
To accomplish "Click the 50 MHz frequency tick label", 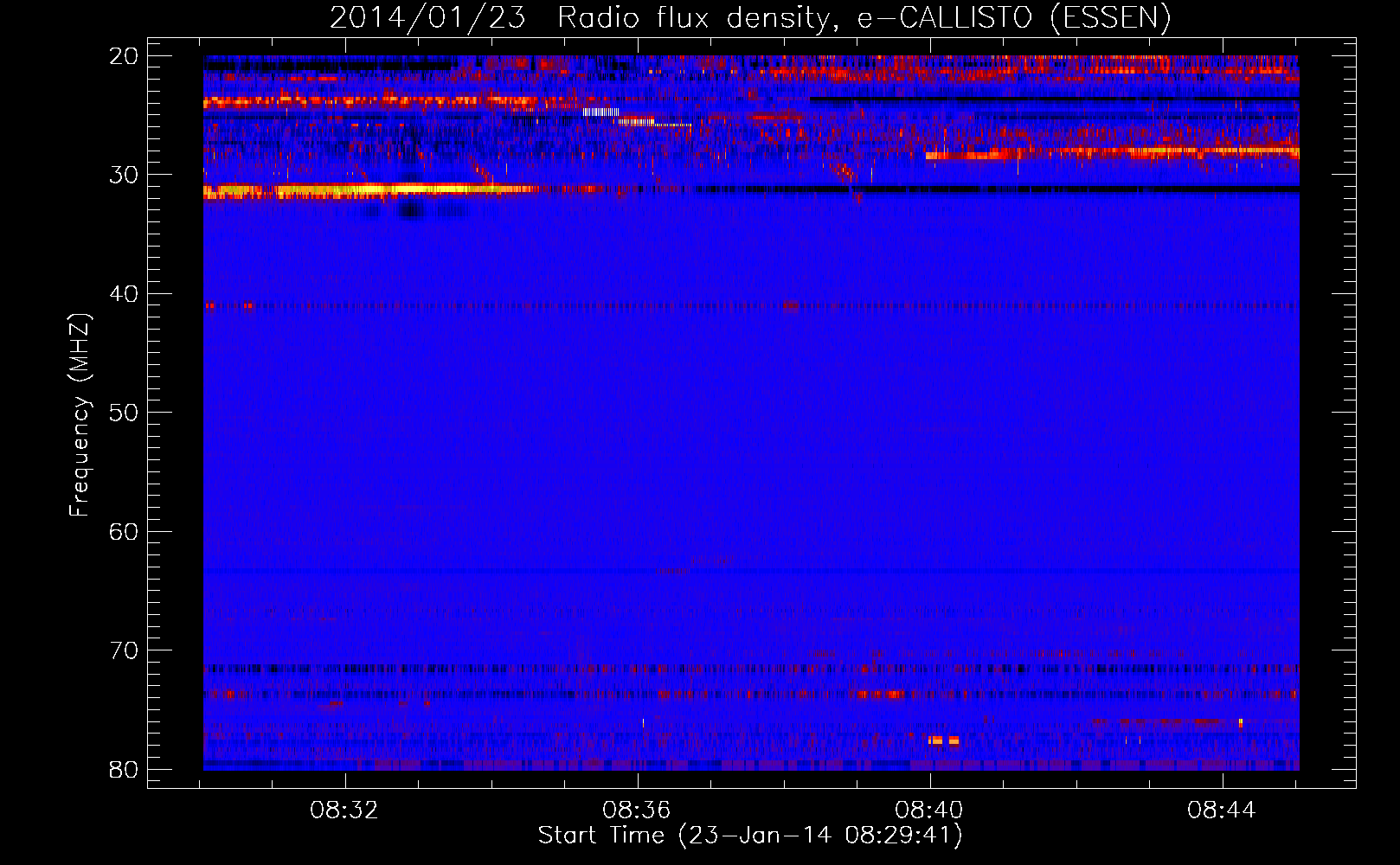I will pos(124,413).
